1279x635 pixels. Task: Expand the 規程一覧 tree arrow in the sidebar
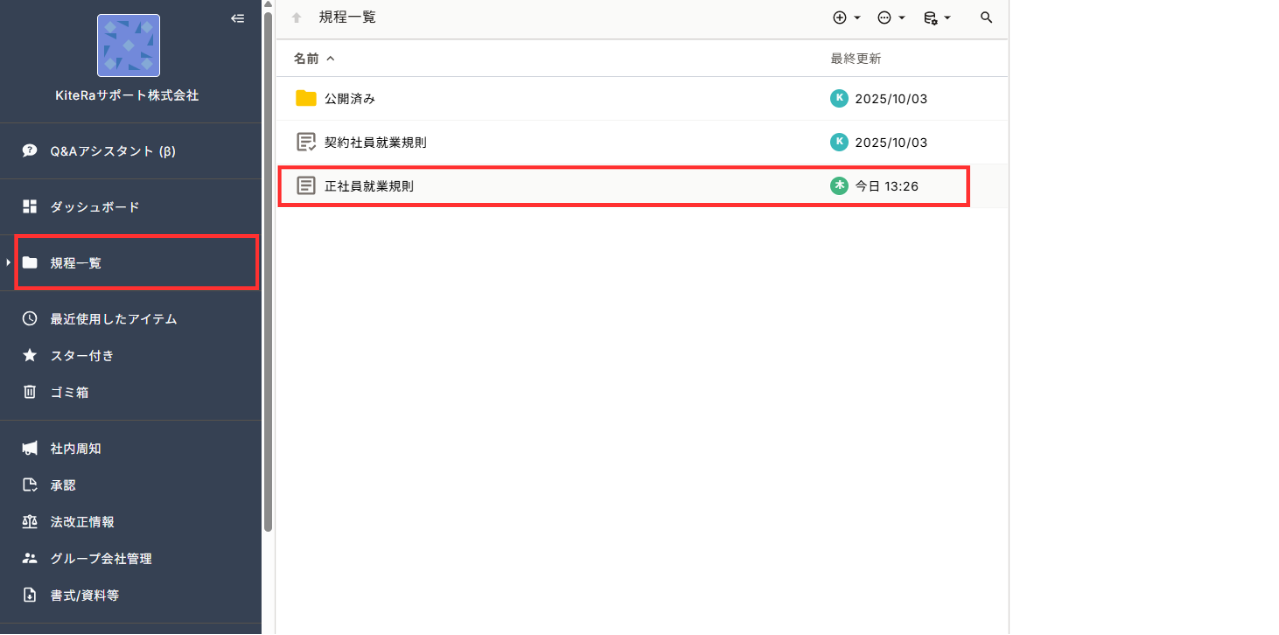pos(8,263)
